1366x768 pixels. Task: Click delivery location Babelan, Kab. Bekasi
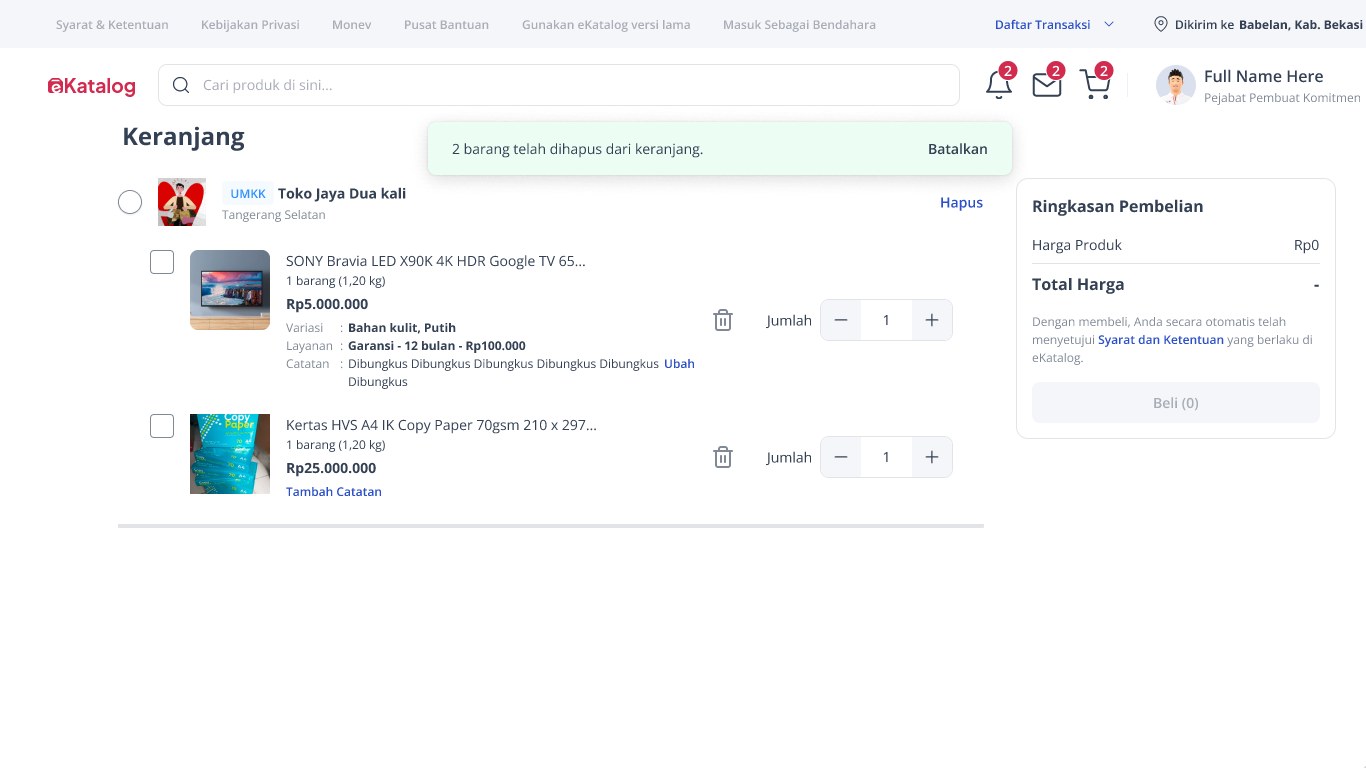[1301, 24]
